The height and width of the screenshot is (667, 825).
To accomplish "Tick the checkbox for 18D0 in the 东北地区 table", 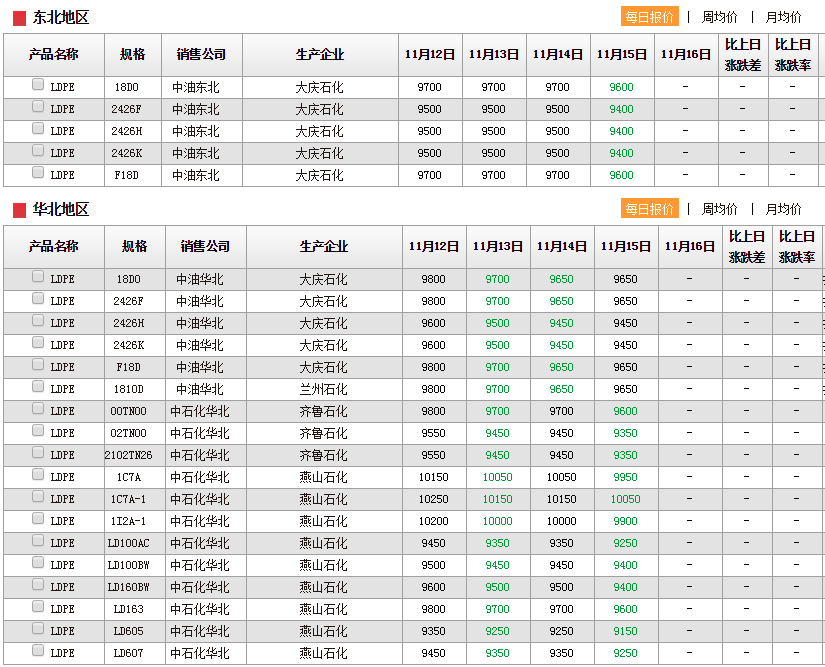I will coord(38,85).
